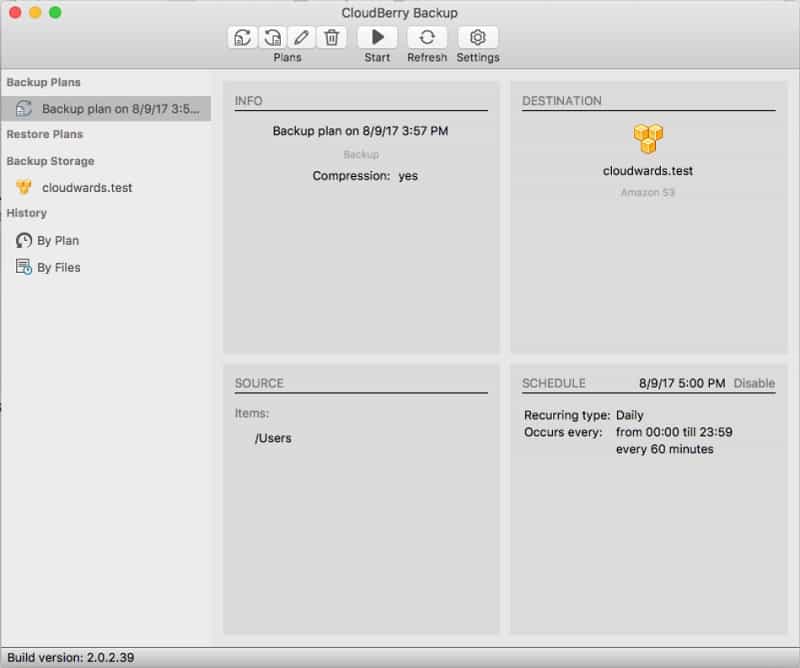The width and height of the screenshot is (800, 668).
Task: Click the new restore plan toolbar icon
Action: 272,37
